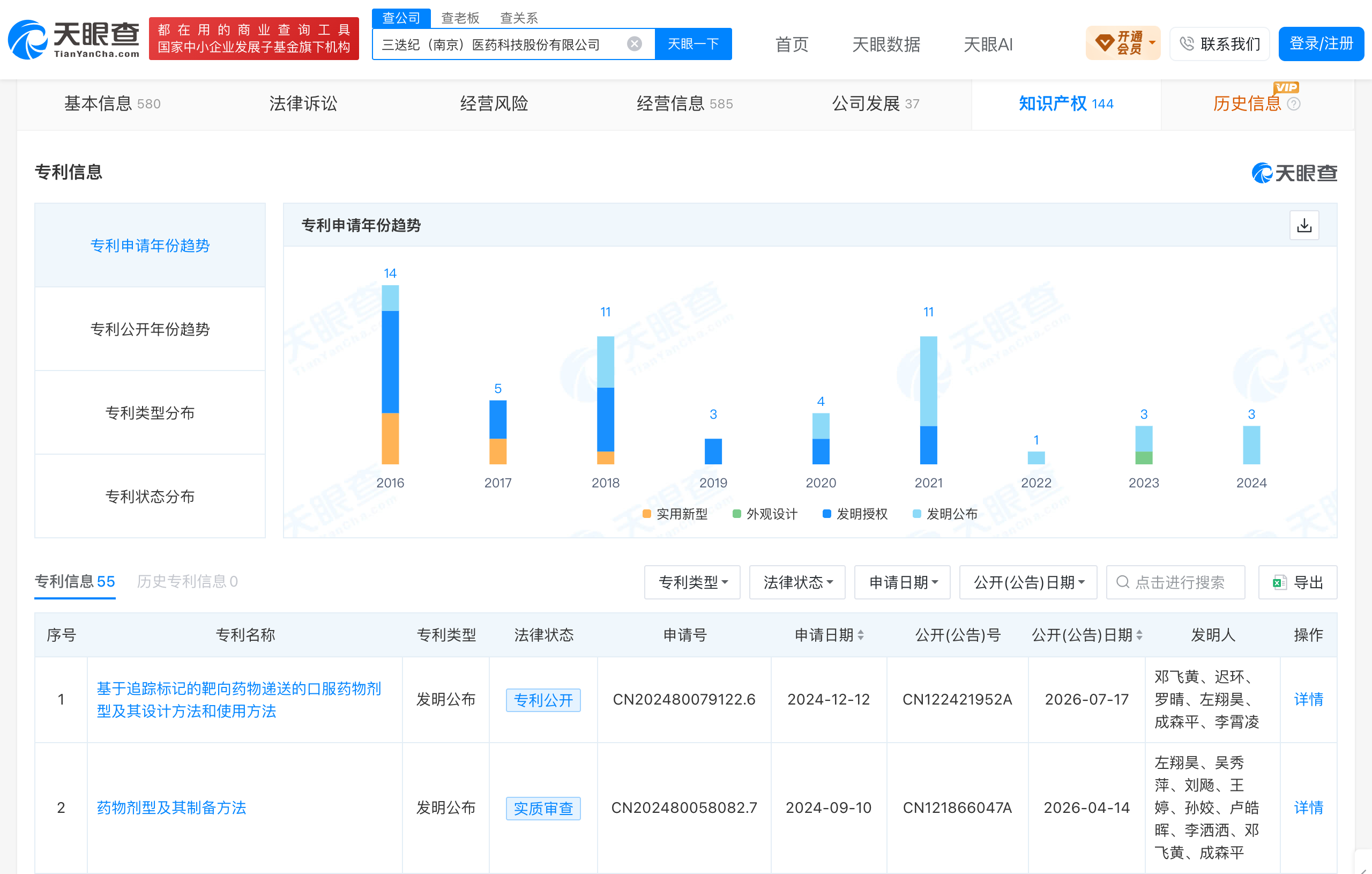Viewport: 1372px width, 874px height.
Task: Click the phone icon in 联系我们
Action: pos(1187,43)
